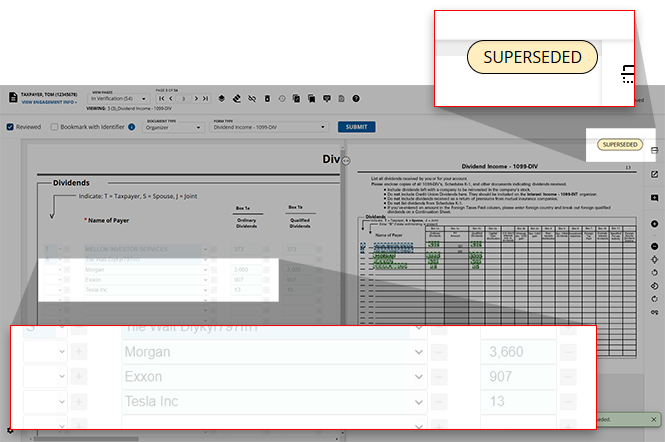
Task: Click the Qualified Dividends column header
Action: 300,223
